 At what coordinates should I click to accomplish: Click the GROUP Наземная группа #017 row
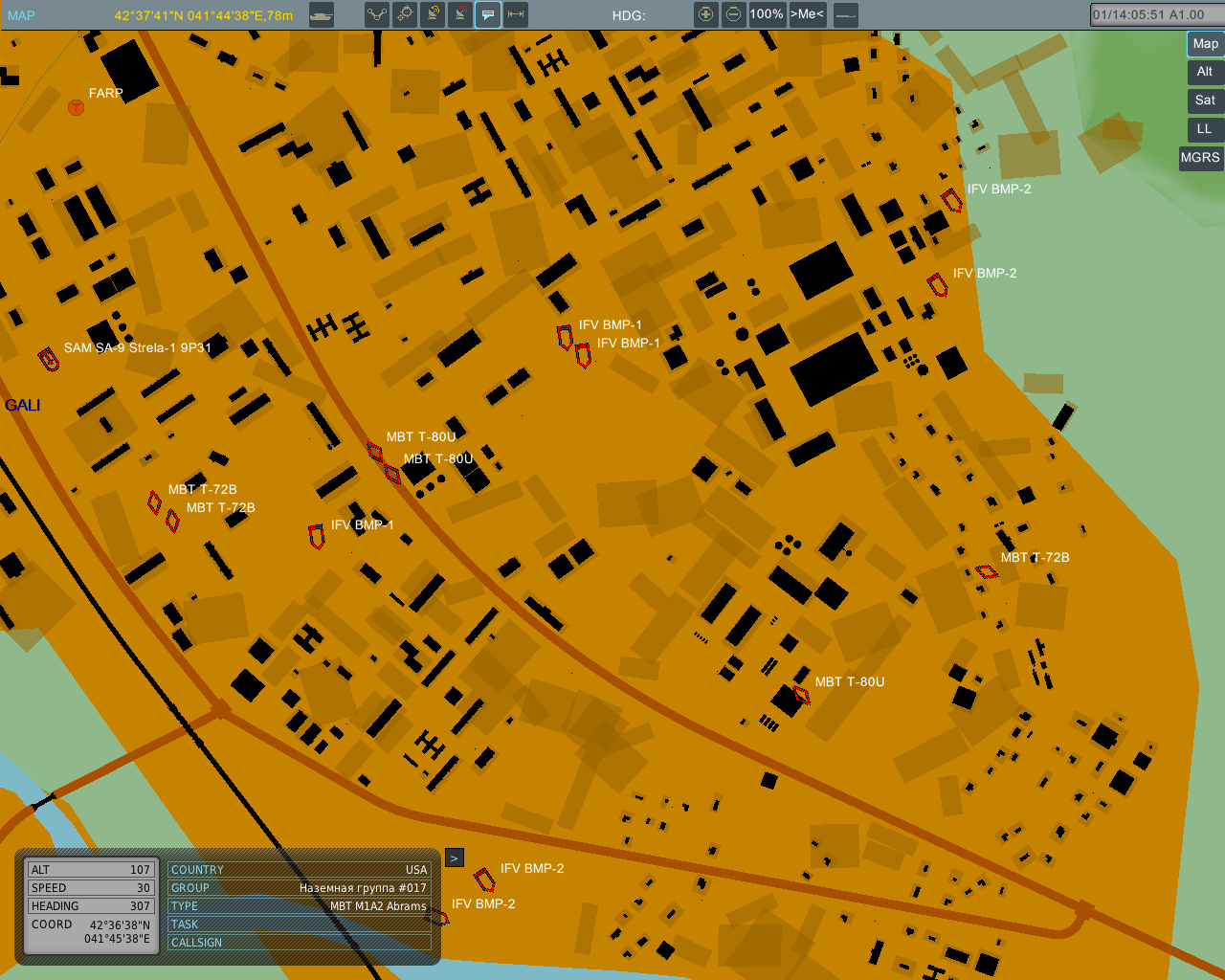300,887
